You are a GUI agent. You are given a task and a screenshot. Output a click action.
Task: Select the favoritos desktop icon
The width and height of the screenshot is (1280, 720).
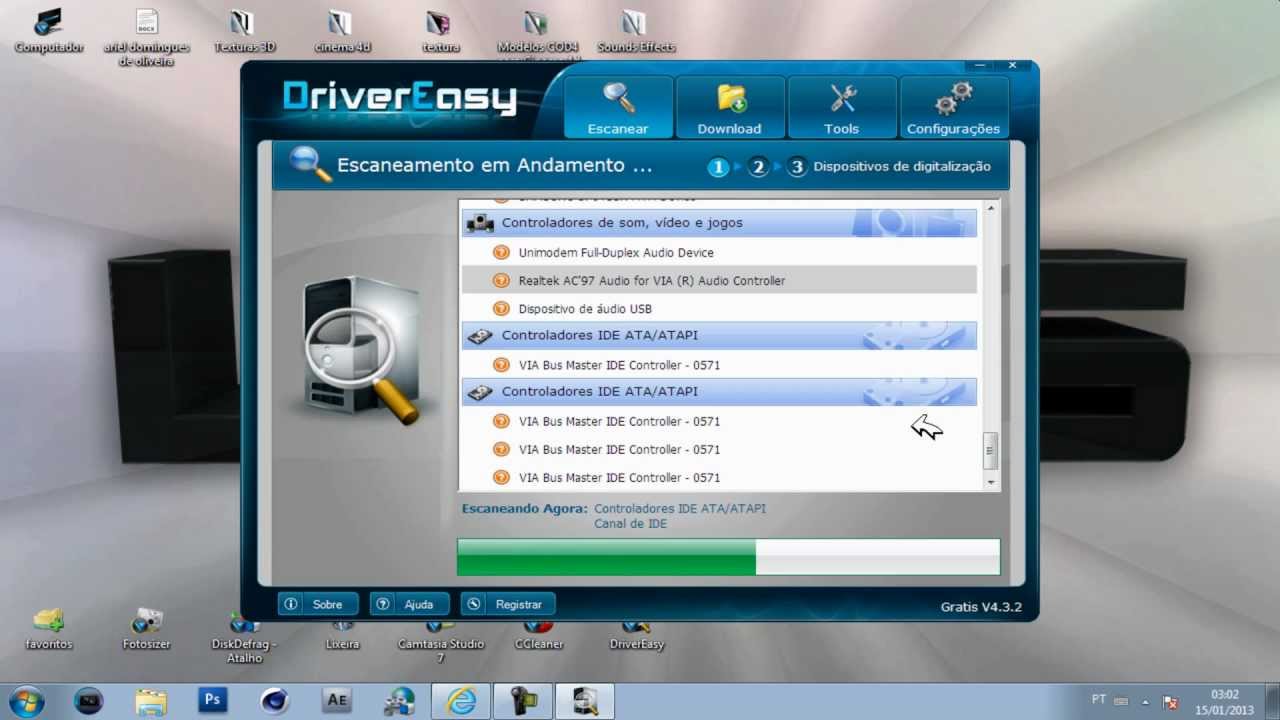[49, 630]
